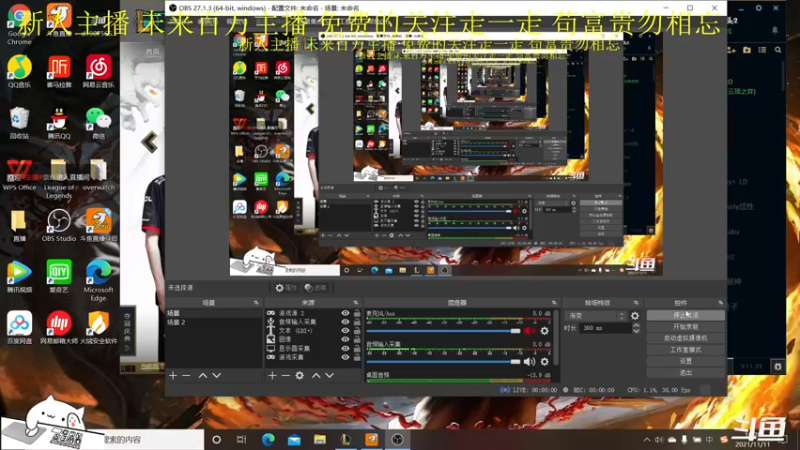
Task: Hide the 音频输入采集 source
Action: click(x=345, y=322)
